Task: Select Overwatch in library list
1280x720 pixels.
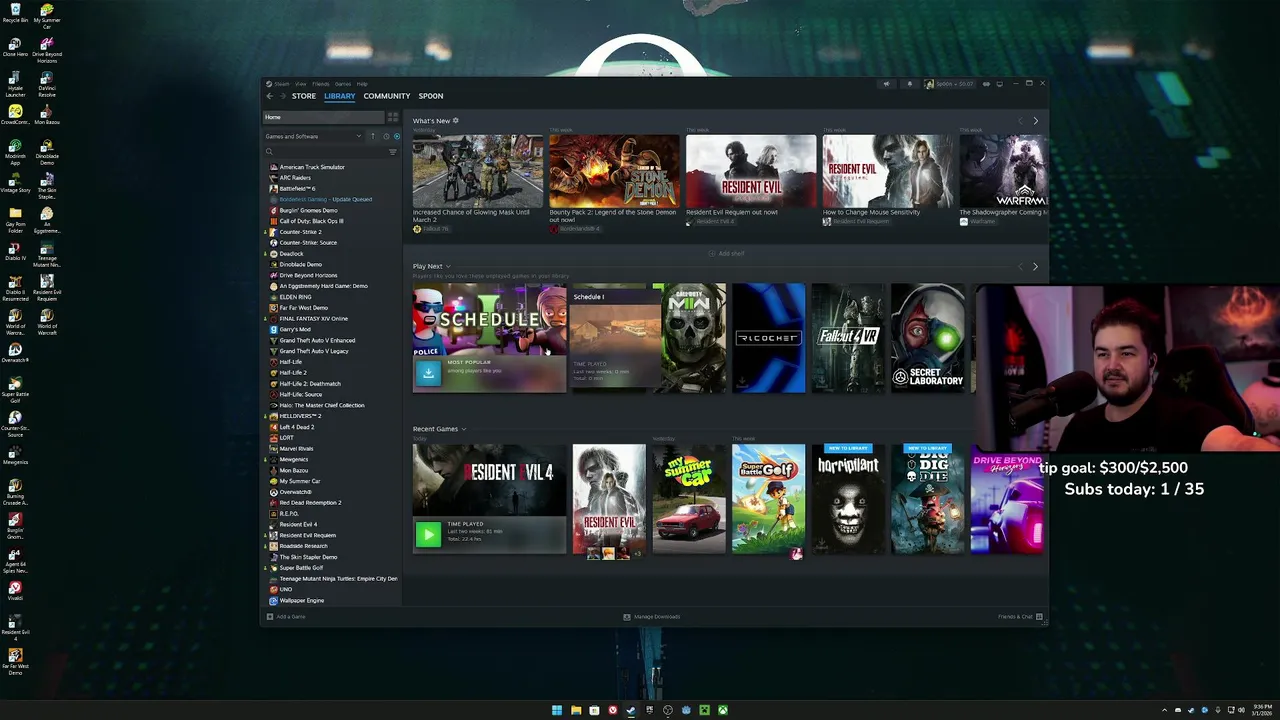Action: tap(295, 492)
